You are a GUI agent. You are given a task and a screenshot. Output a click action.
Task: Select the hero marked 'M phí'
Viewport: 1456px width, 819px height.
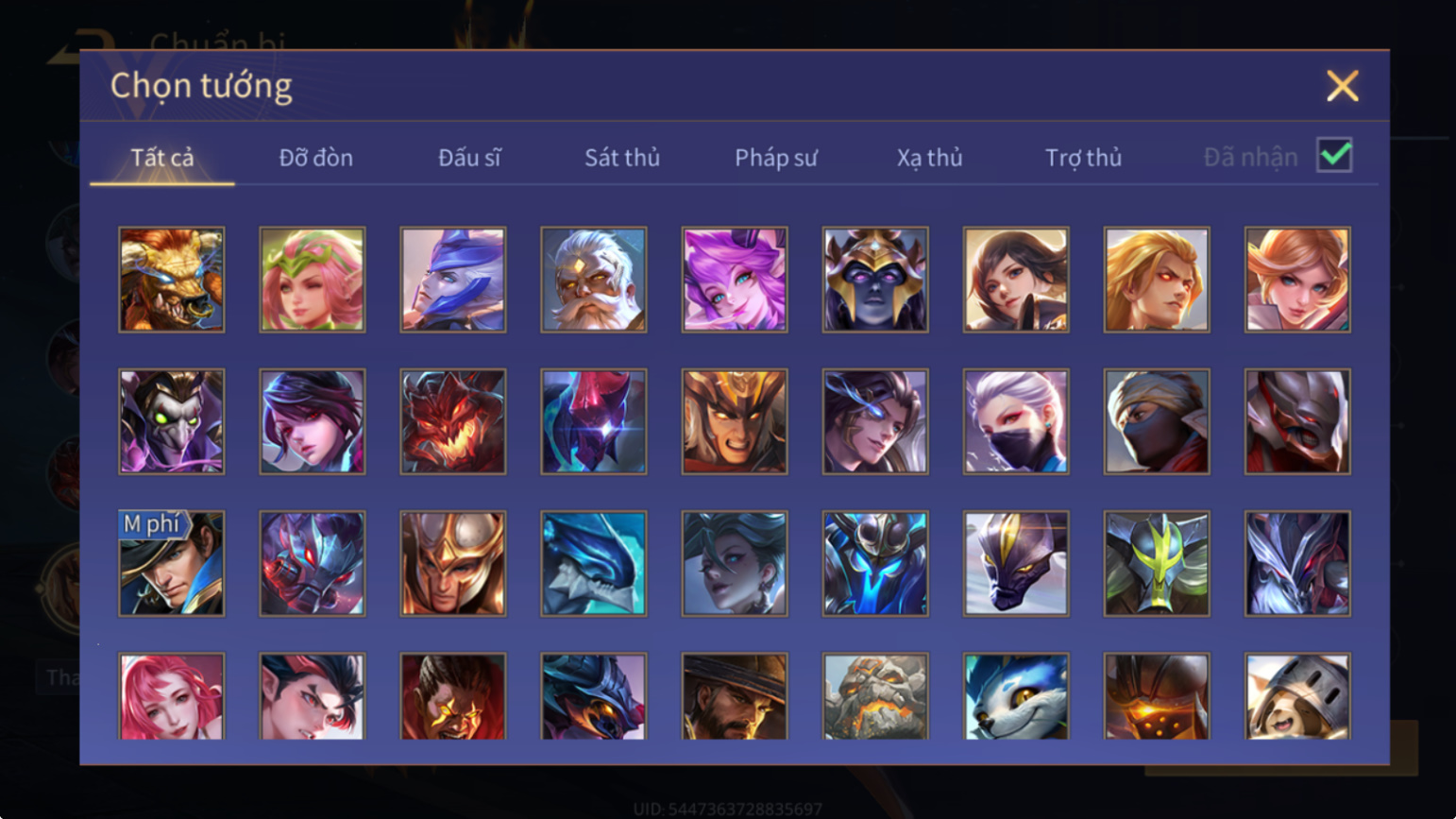tap(172, 564)
